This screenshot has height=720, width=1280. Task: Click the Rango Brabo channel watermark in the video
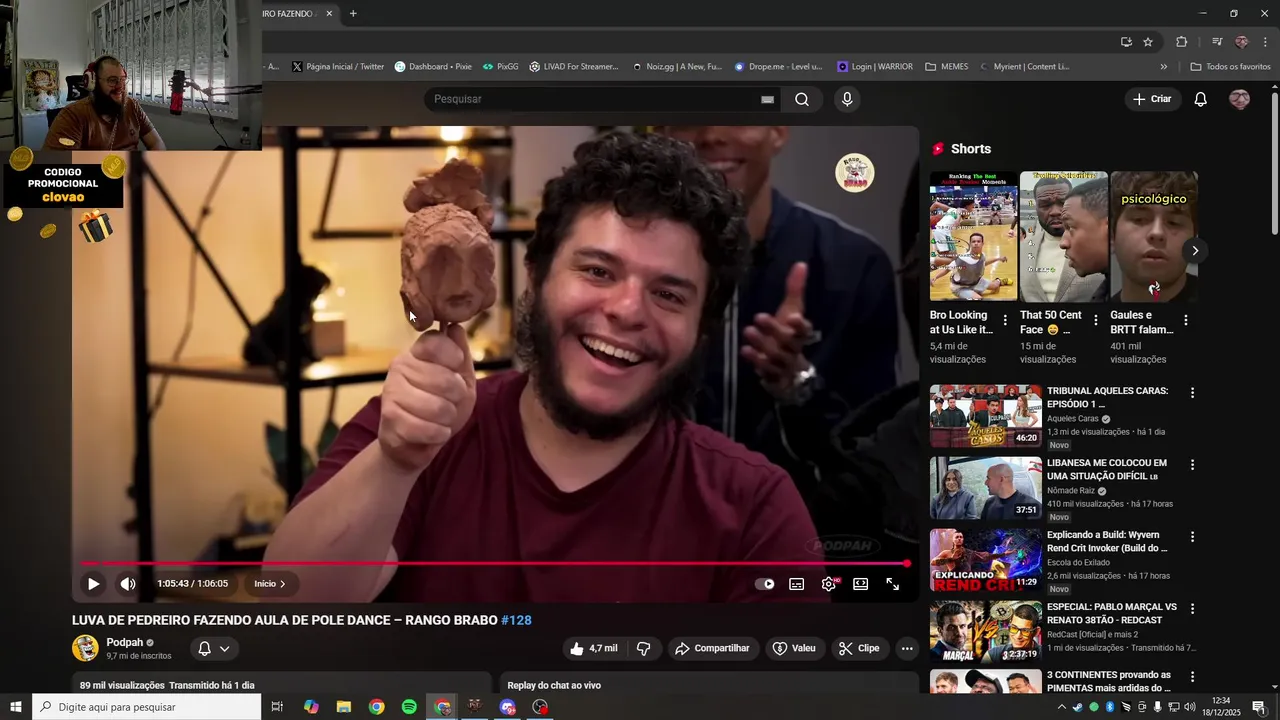[855, 173]
